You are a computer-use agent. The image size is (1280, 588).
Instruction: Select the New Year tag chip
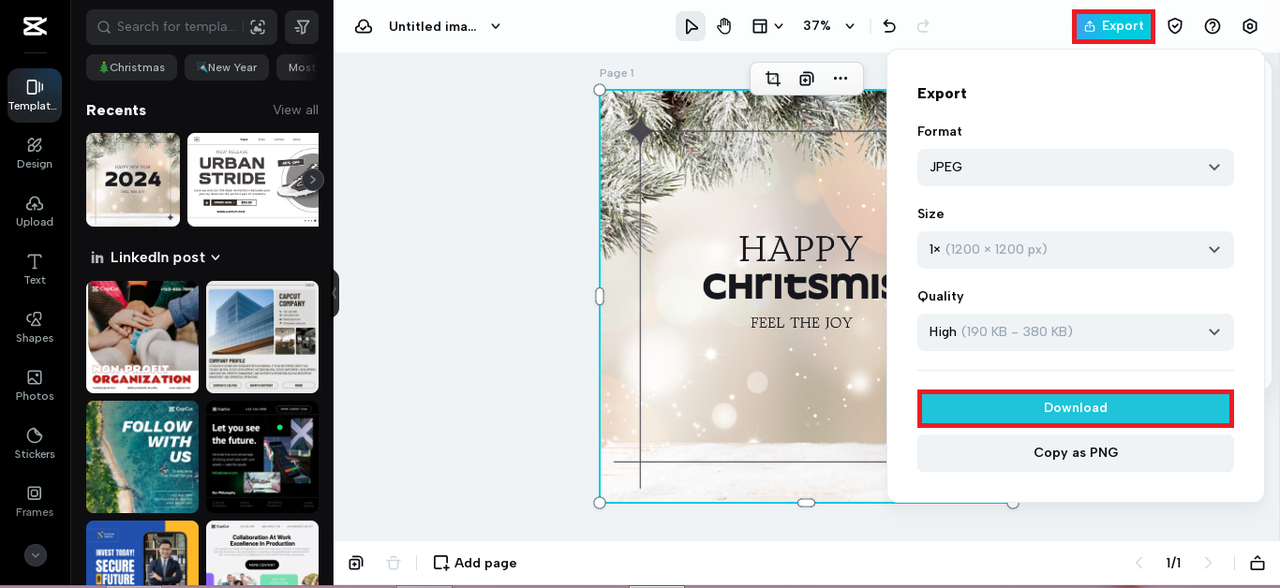coord(227,67)
